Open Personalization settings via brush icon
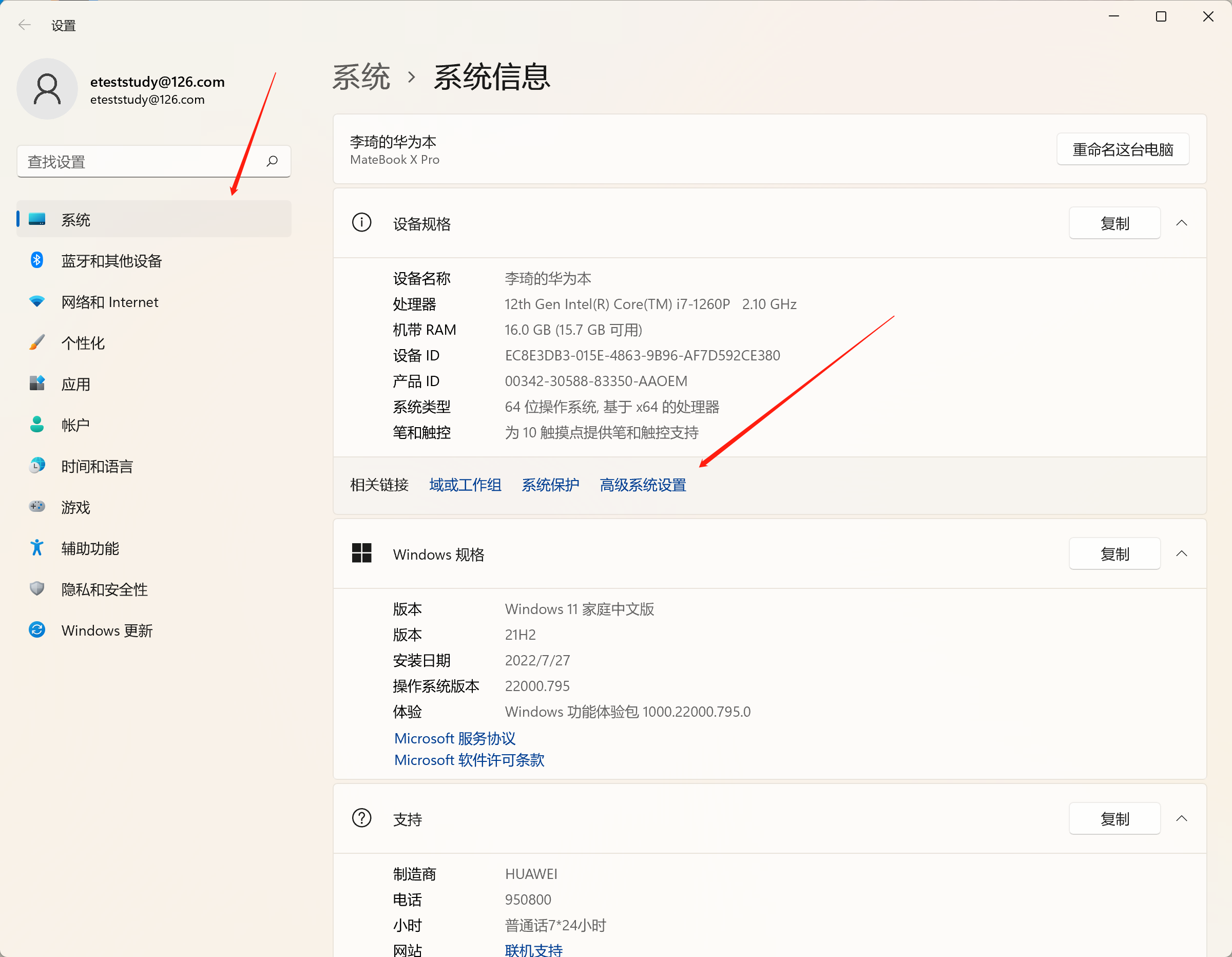 (37, 342)
